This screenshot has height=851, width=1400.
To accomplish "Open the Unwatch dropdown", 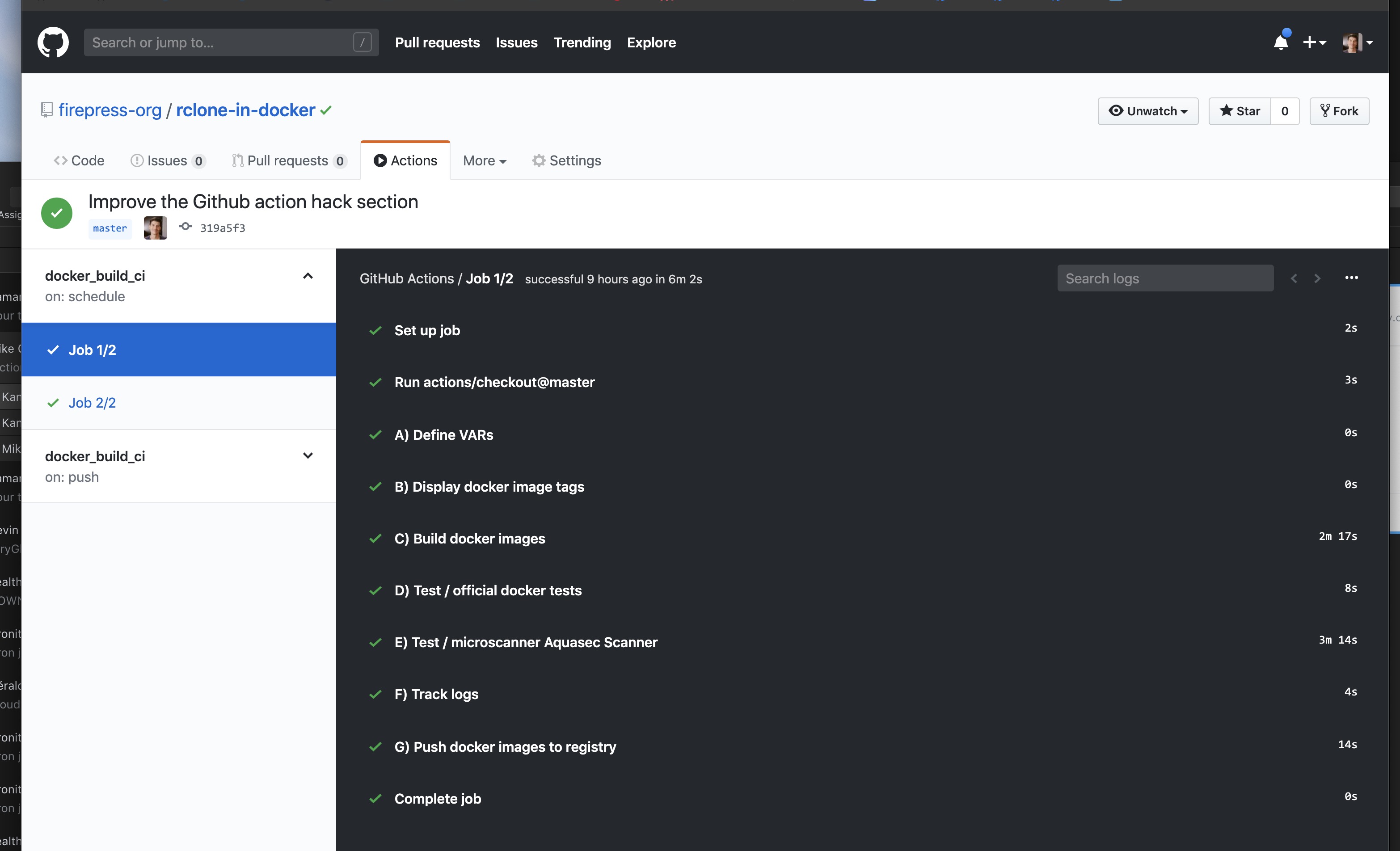I will coord(1148,111).
